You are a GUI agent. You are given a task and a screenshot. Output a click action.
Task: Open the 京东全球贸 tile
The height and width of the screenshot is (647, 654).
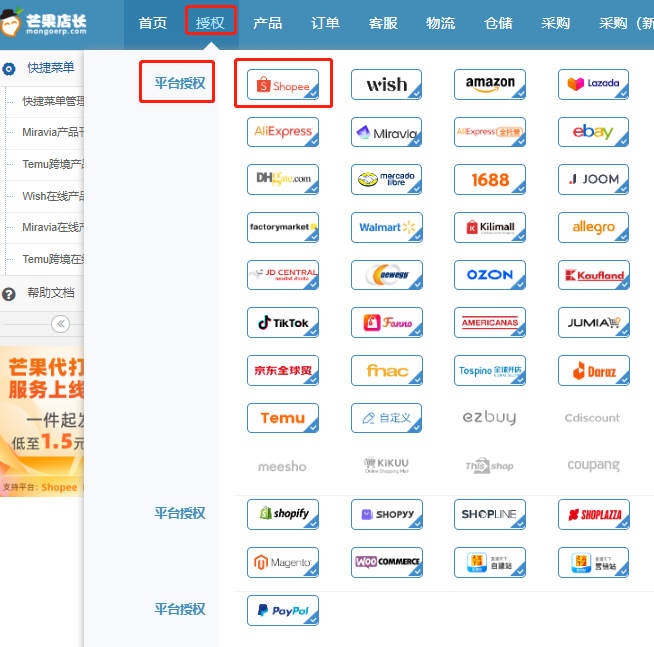(x=283, y=370)
